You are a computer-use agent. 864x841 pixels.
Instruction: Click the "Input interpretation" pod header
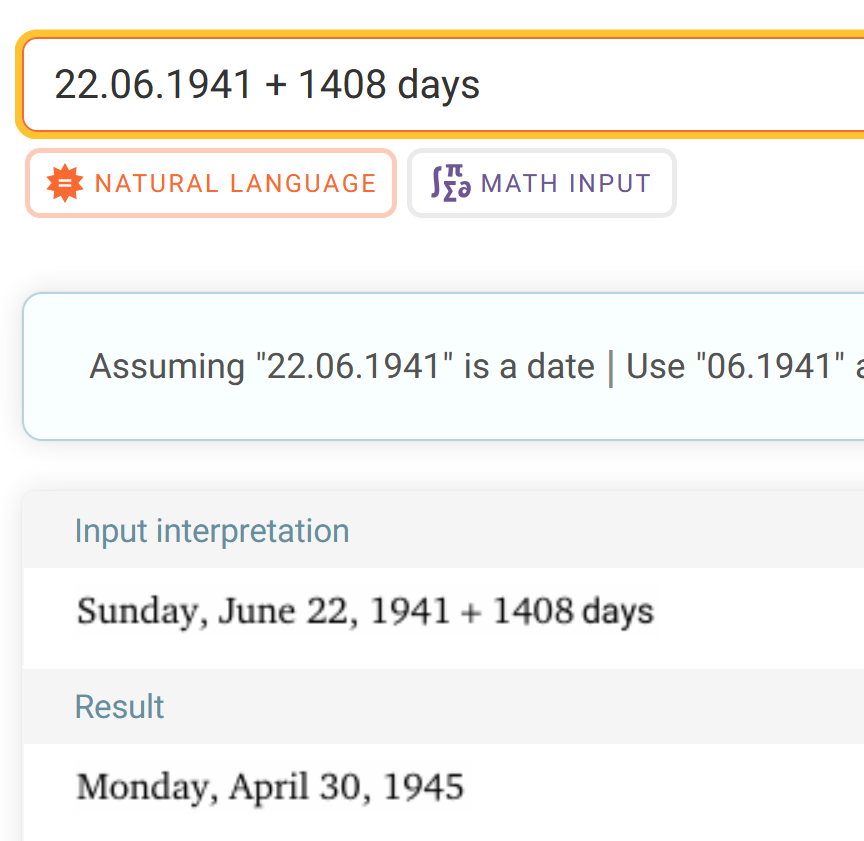pyautogui.click(x=212, y=531)
